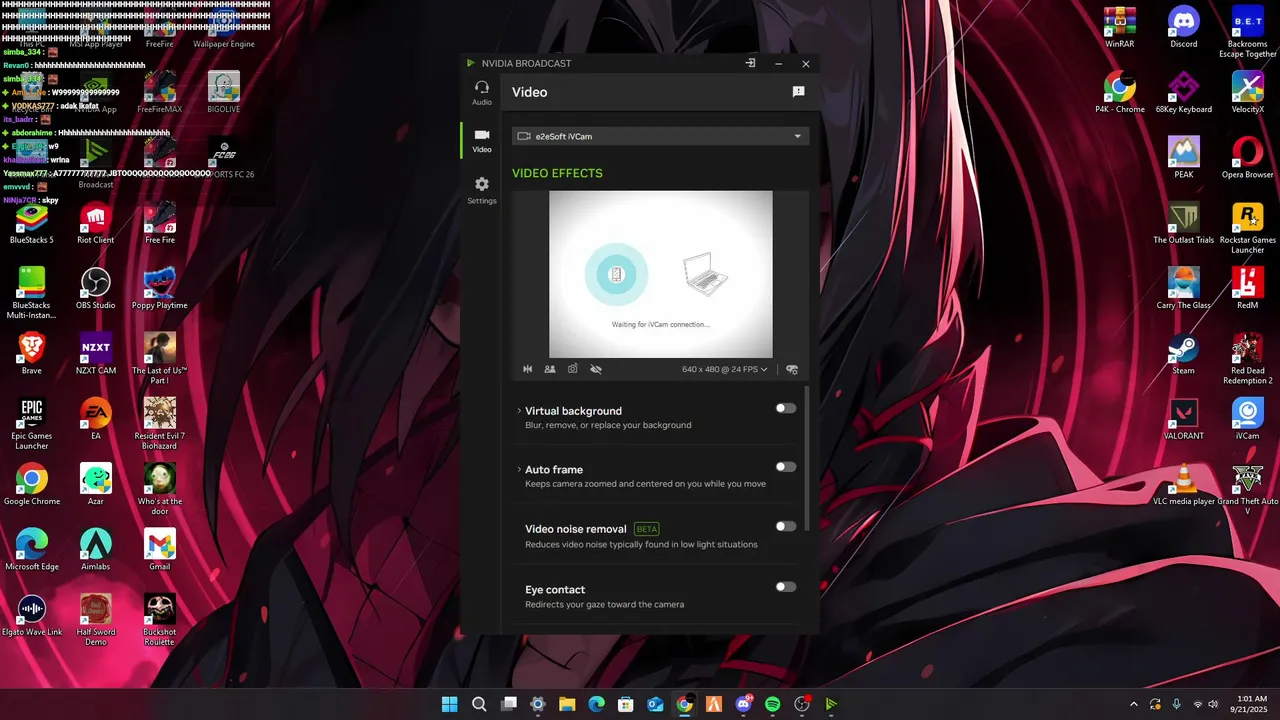Click the sign-in icon in Broadcast title bar
The width and height of the screenshot is (1280, 720).
[x=750, y=63]
